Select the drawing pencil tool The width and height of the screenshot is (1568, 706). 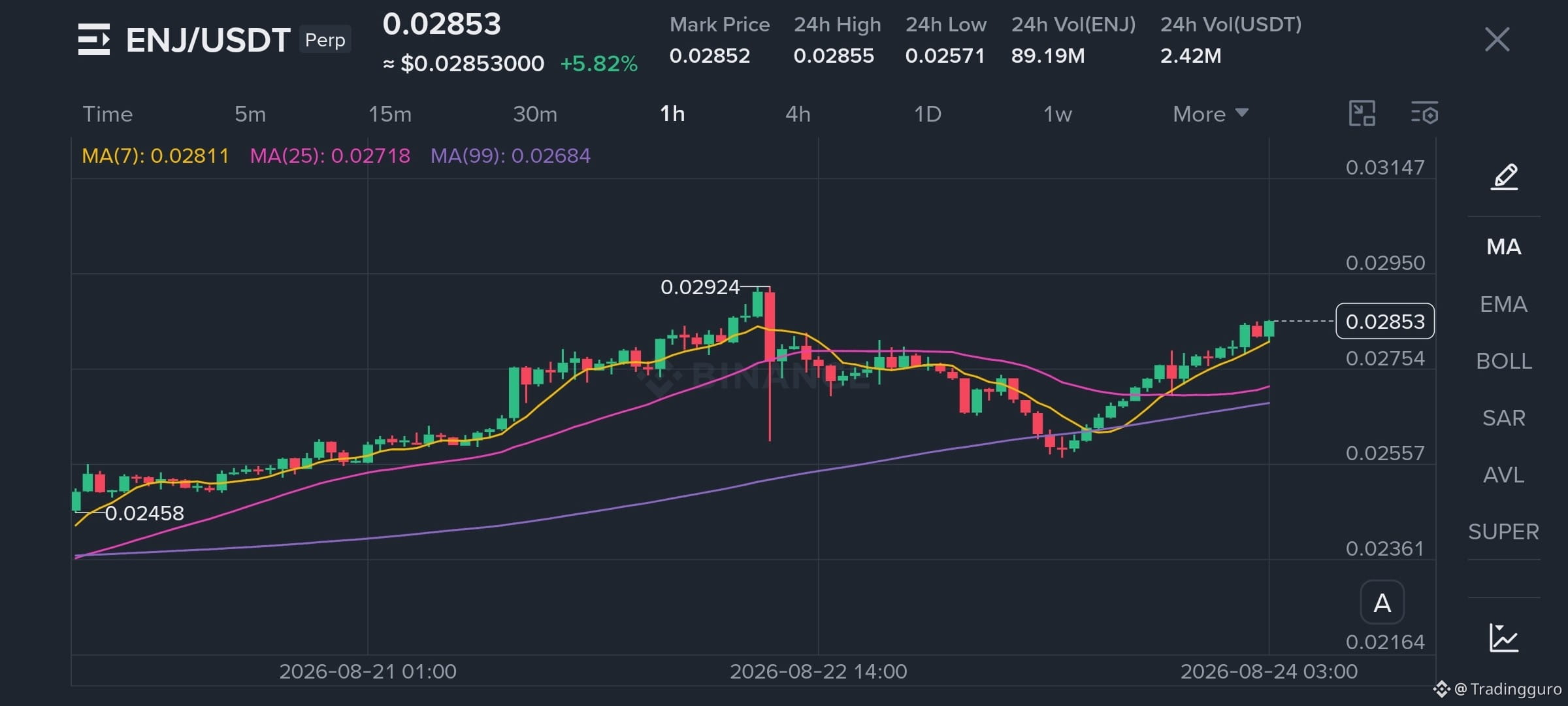(1504, 176)
